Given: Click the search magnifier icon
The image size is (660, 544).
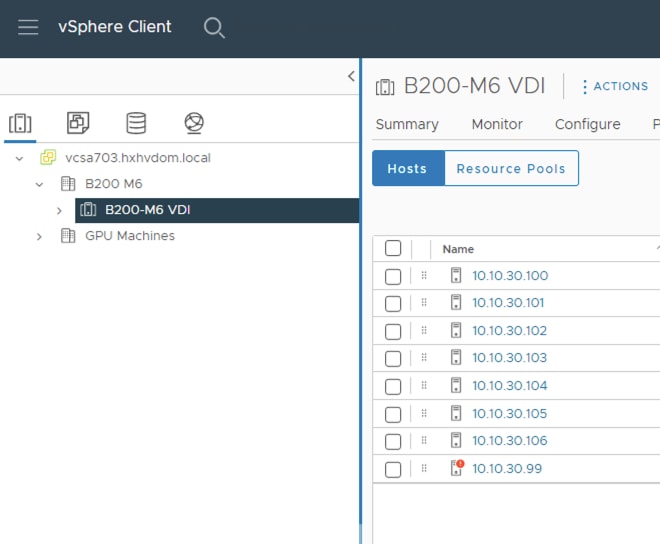Looking at the screenshot, I should (214, 28).
